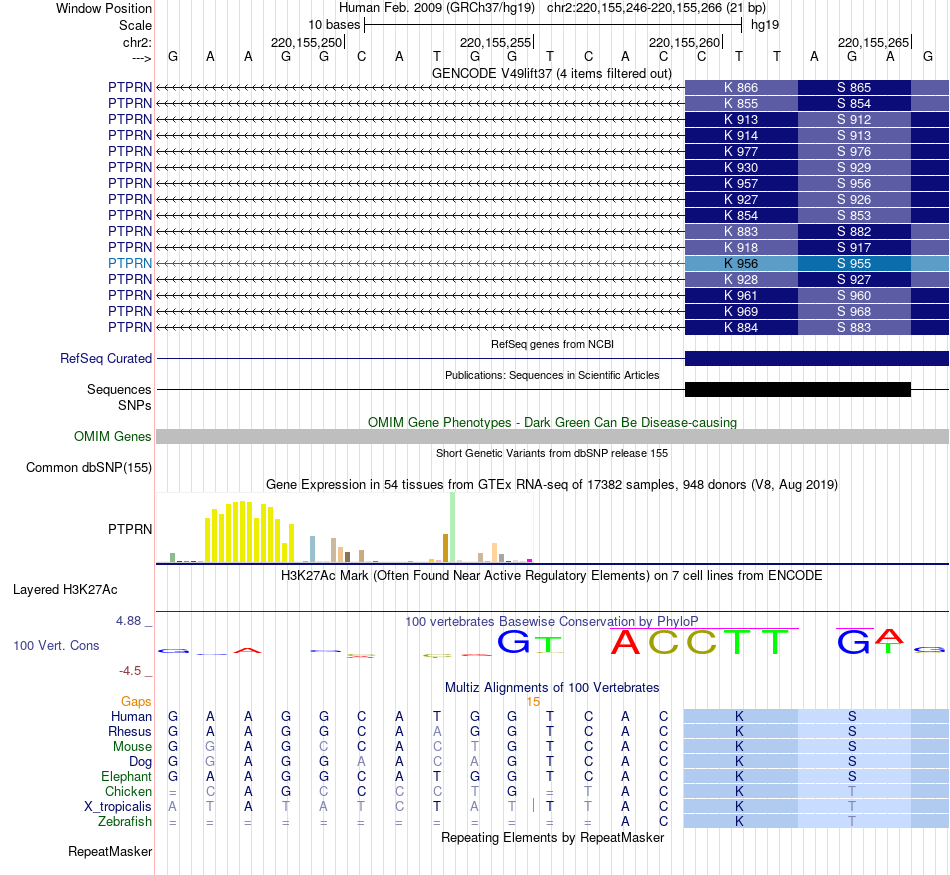The width and height of the screenshot is (950, 875).
Task: Click the Zebrafish T amino acid cell
Action: coord(852,822)
